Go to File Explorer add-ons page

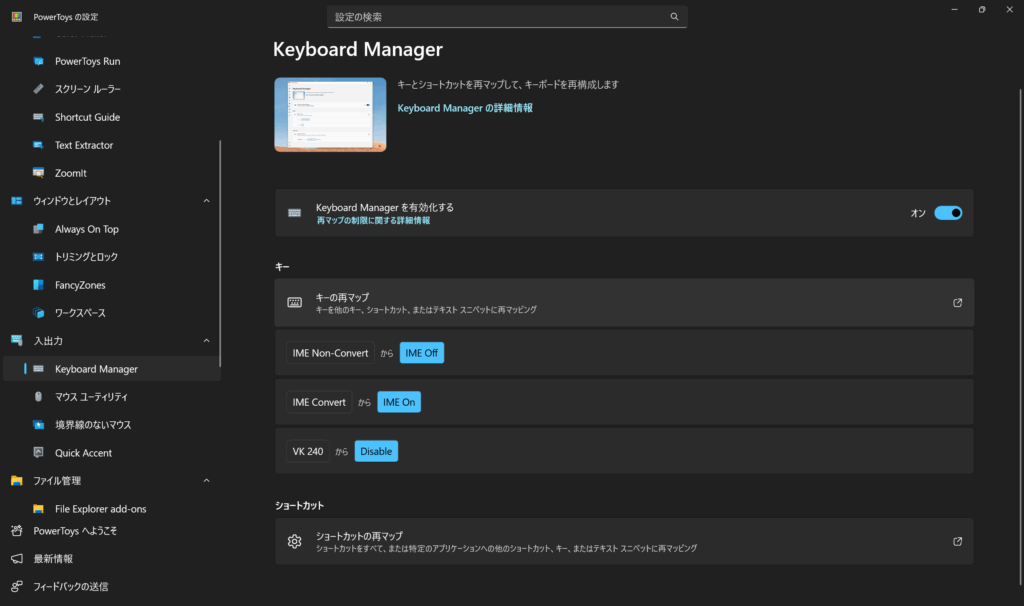point(100,509)
